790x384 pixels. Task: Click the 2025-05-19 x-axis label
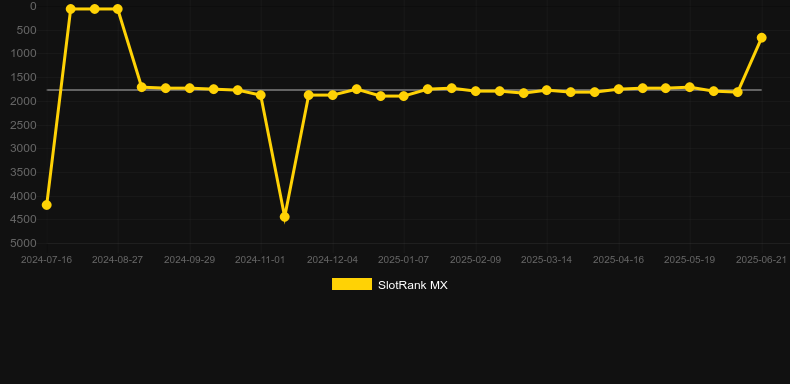click(x=689, y=260)
